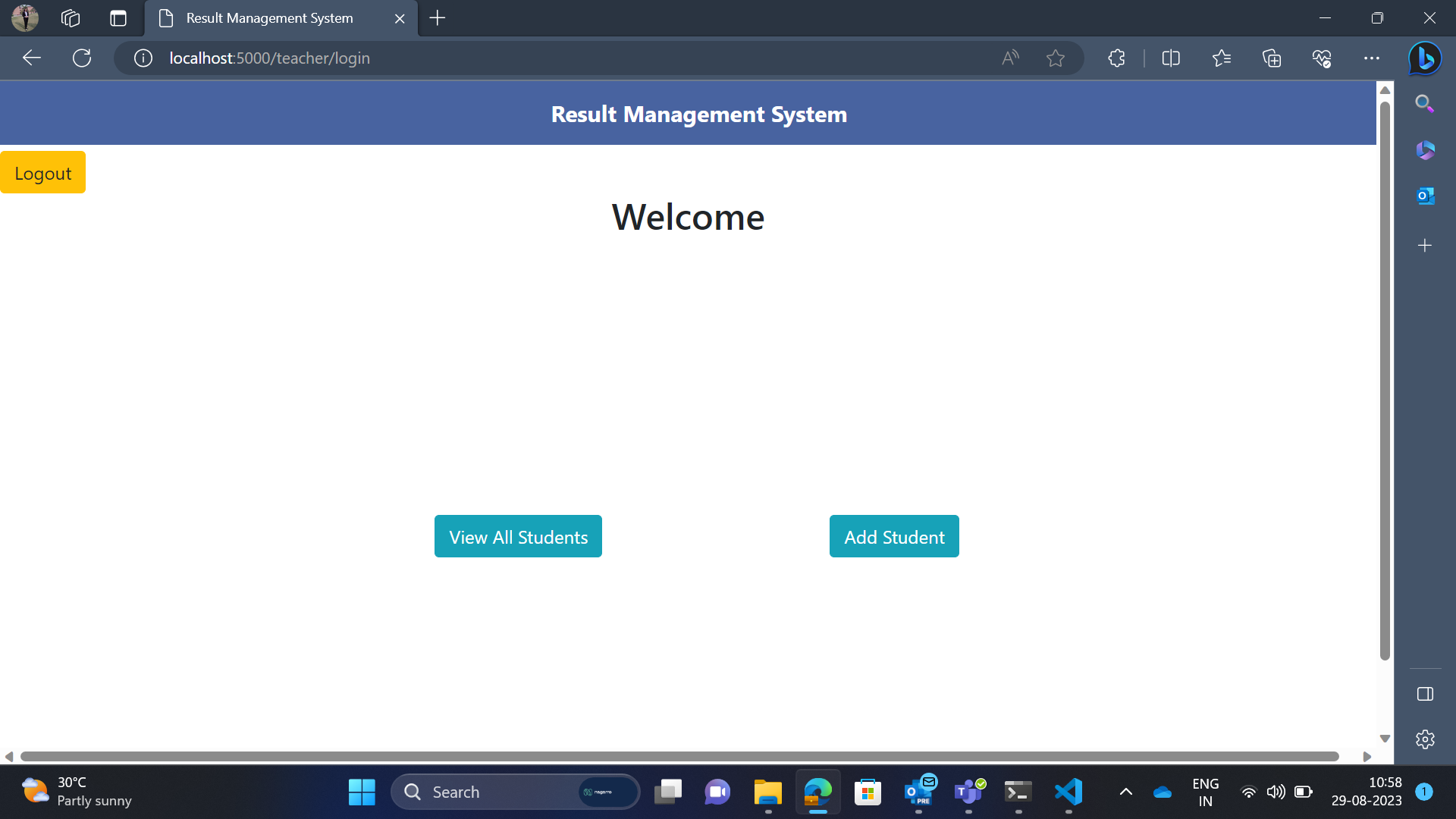Open sidebar search magnifier icon
Screen dimensions: 1456x819
click(1425, 104)
